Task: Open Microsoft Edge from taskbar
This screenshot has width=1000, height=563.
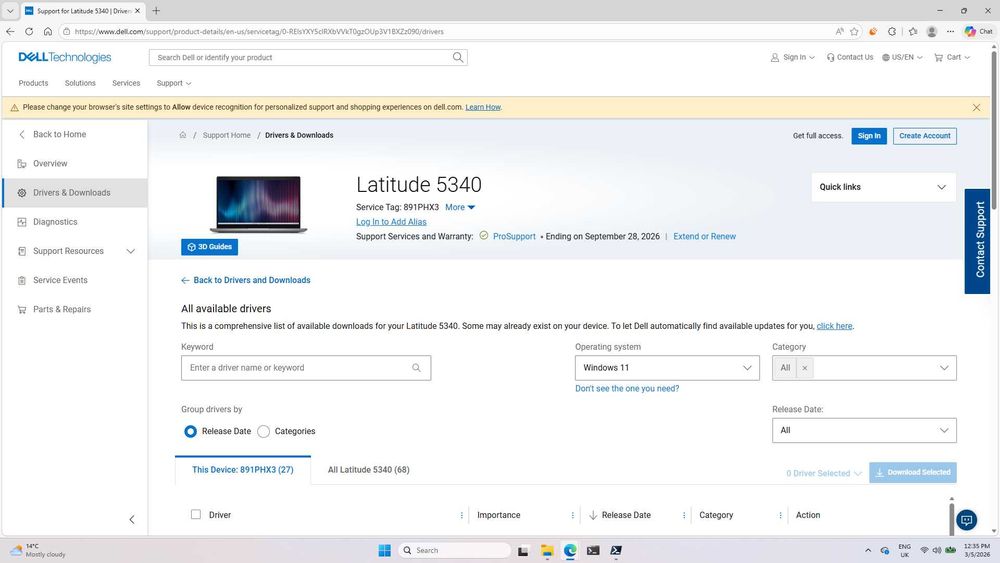Action: [x=570, y=550]
